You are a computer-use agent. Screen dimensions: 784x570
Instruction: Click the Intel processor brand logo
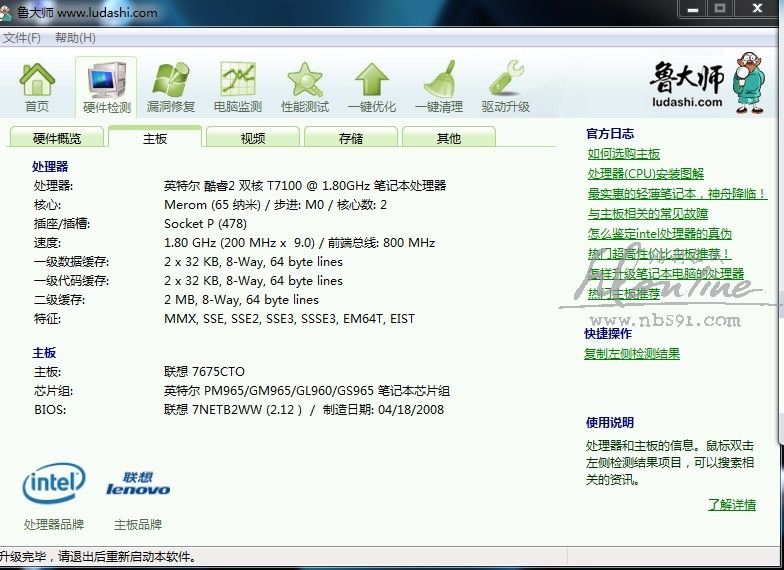point(54,483)
